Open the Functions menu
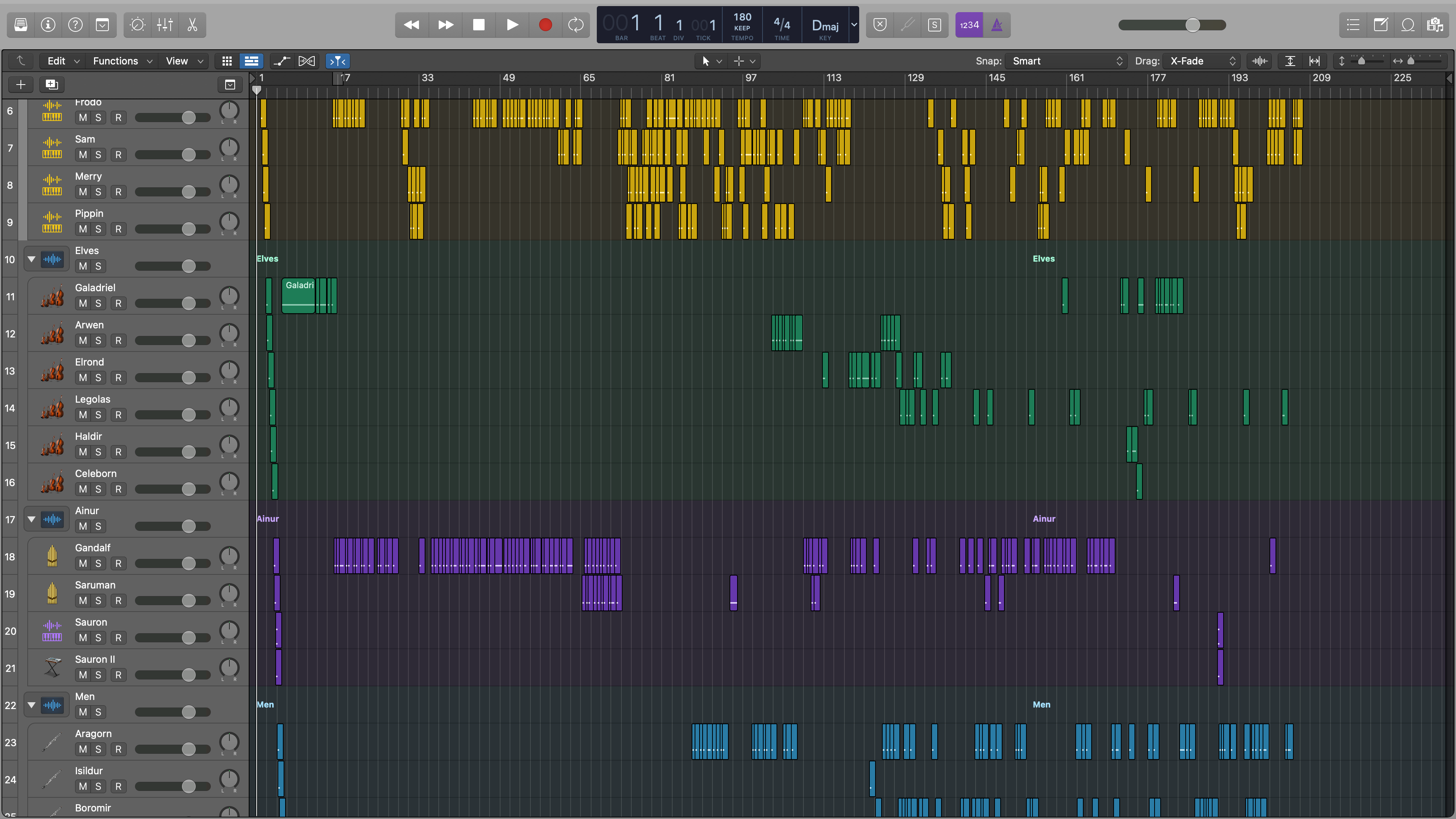The width and height of the screenshot is (1456, 819). 122,61
